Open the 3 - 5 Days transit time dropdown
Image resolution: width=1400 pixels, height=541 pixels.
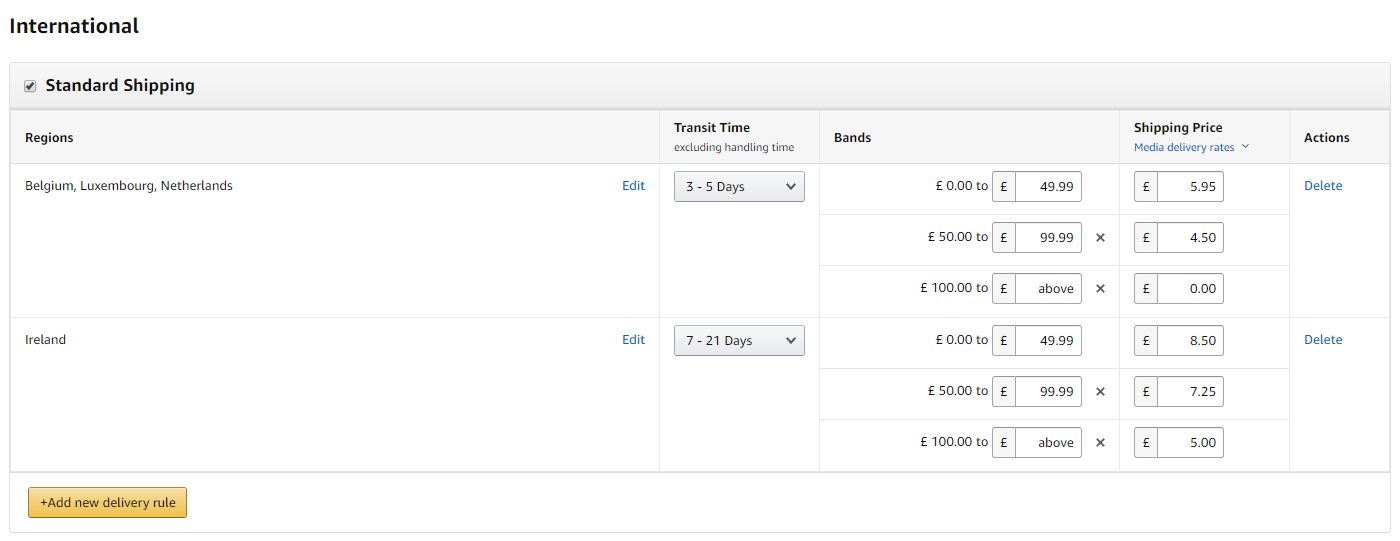(739, 187)
